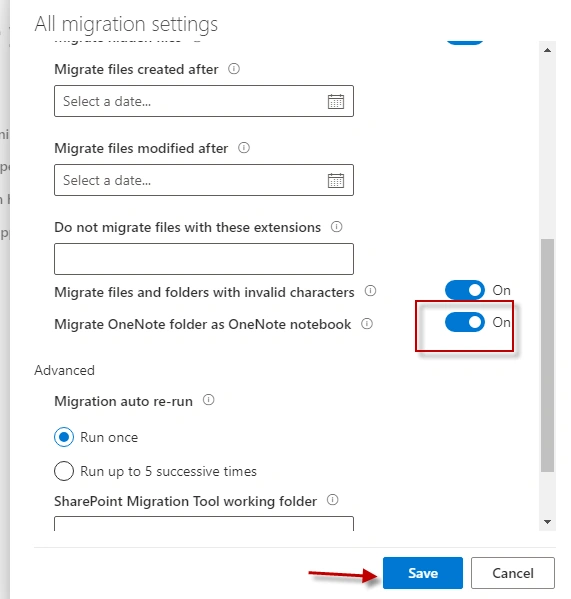Open calendar picker for files created after
Image resolution: width=571 pixels, height=599 pixels.
point(336,102)
